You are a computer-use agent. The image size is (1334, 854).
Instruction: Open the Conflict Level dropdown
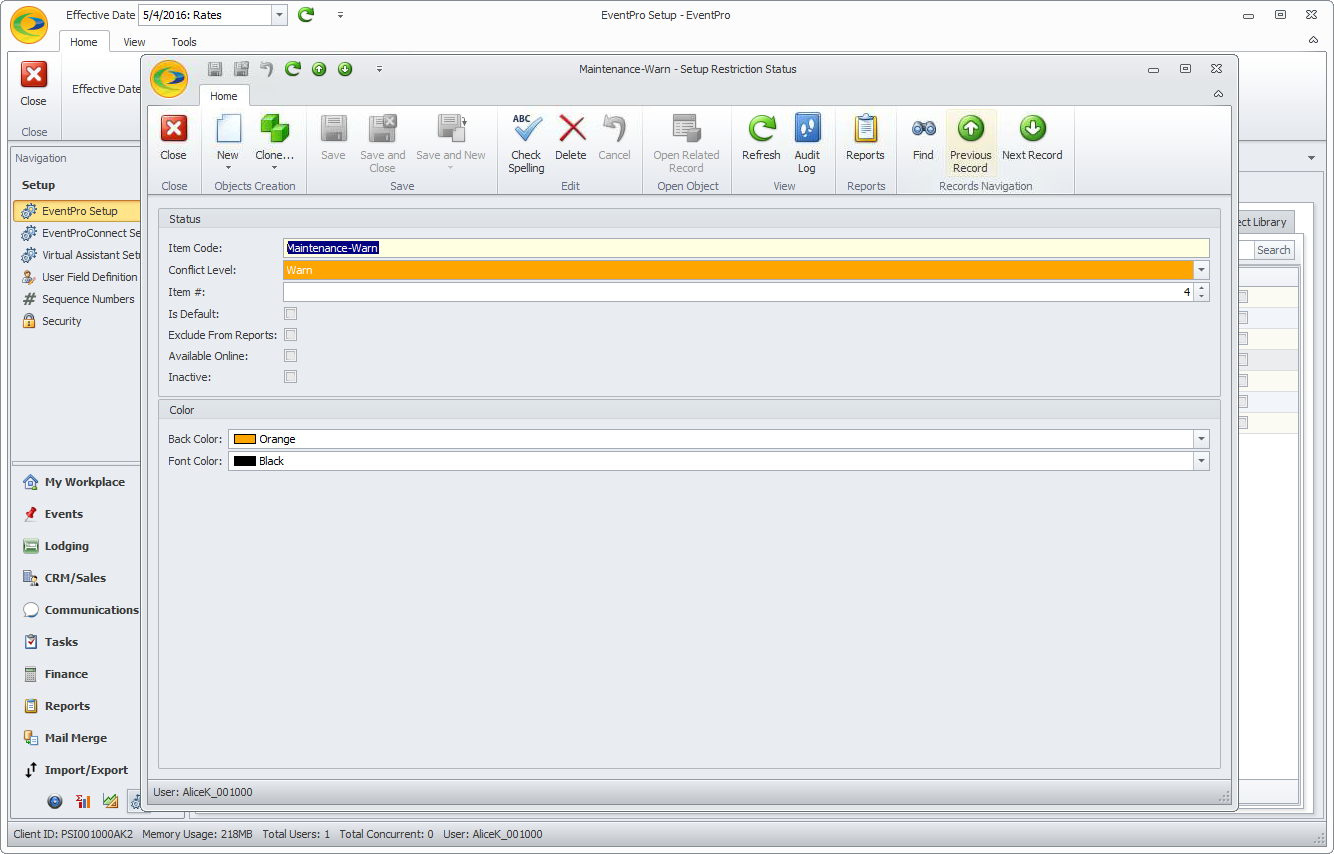click(1201, 270)
